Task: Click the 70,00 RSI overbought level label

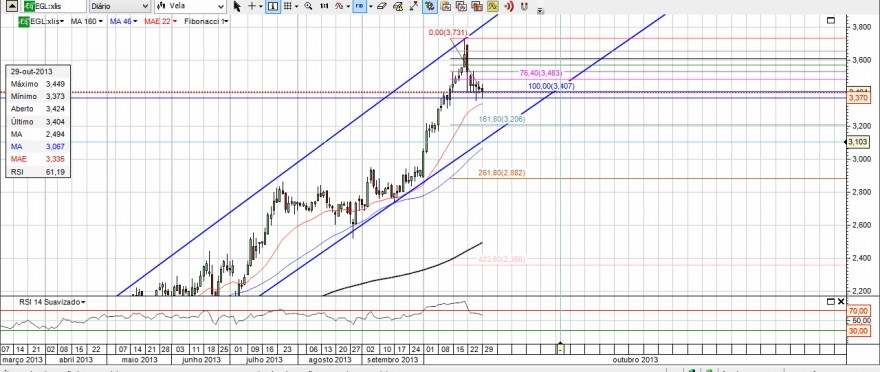Action: pyautogui.click(x=859, y=310)
